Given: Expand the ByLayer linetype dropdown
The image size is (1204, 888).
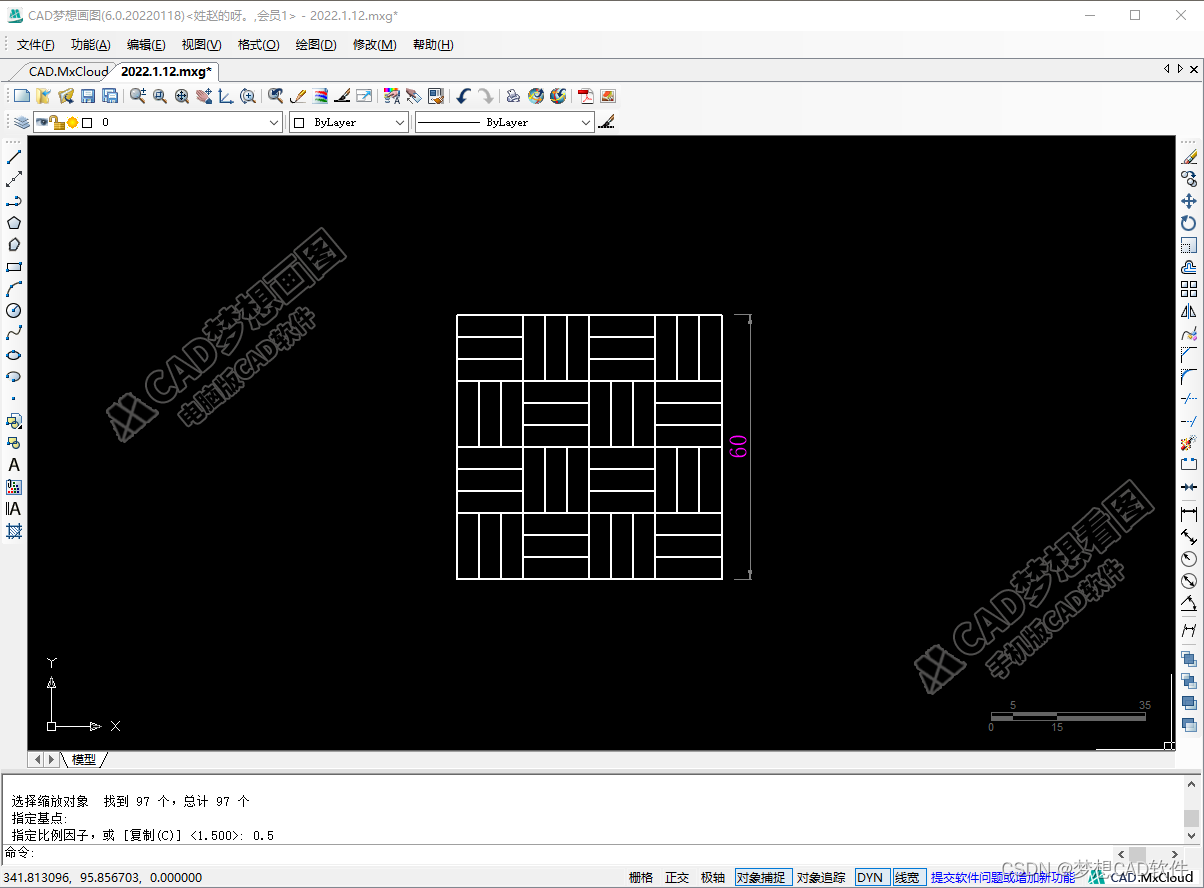Looking at the screenshot, I should point(586,122).
